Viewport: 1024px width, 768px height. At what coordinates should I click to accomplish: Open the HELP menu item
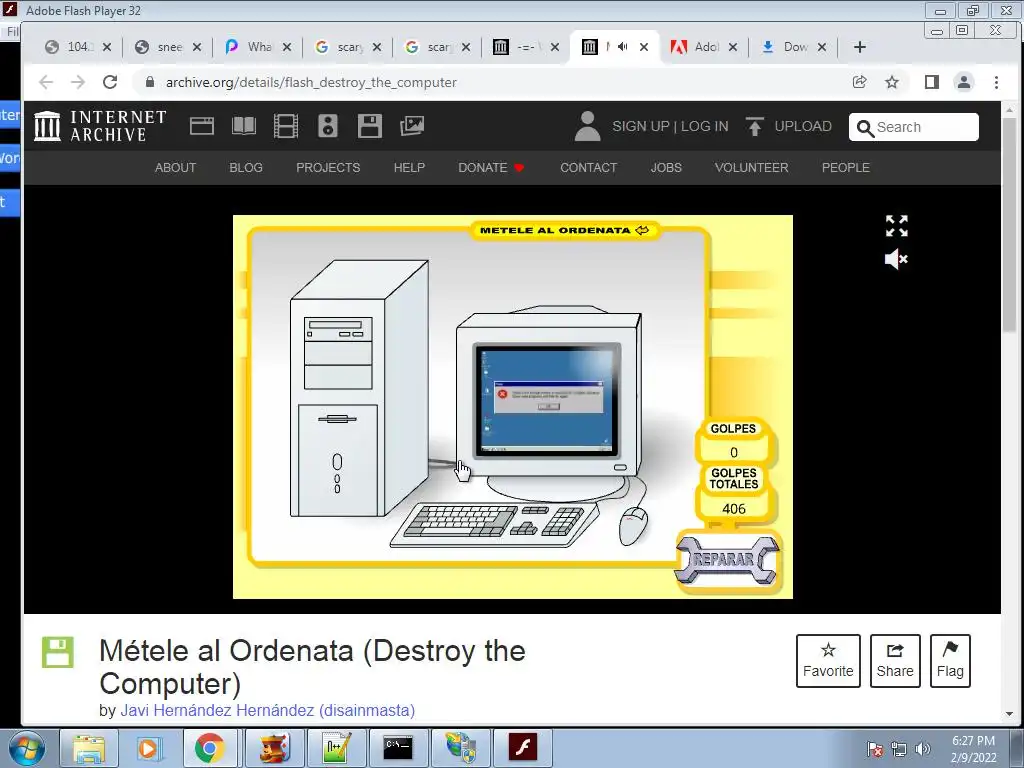409,168
